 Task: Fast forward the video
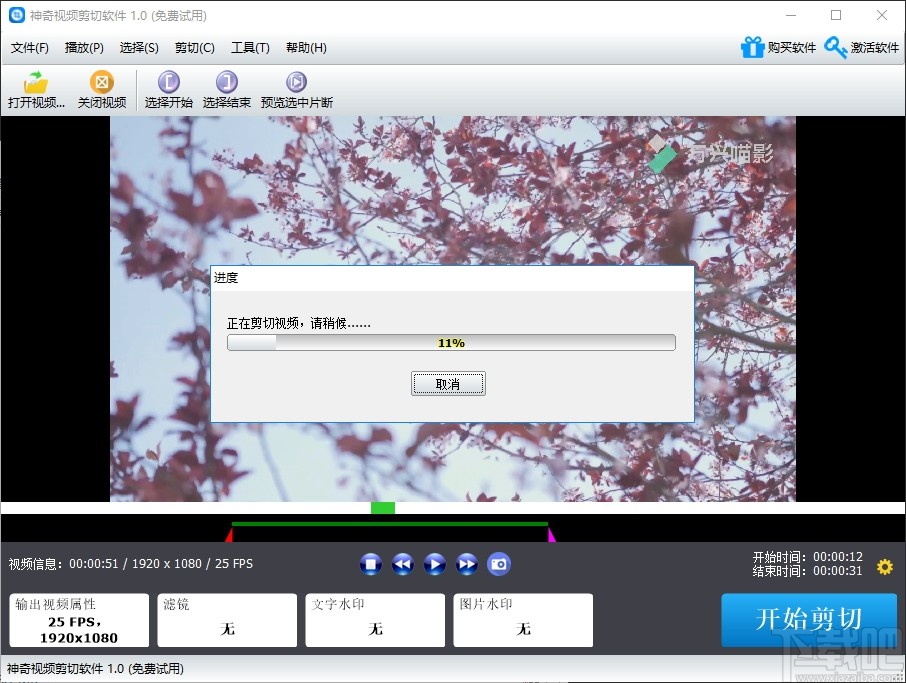(467, 564)
